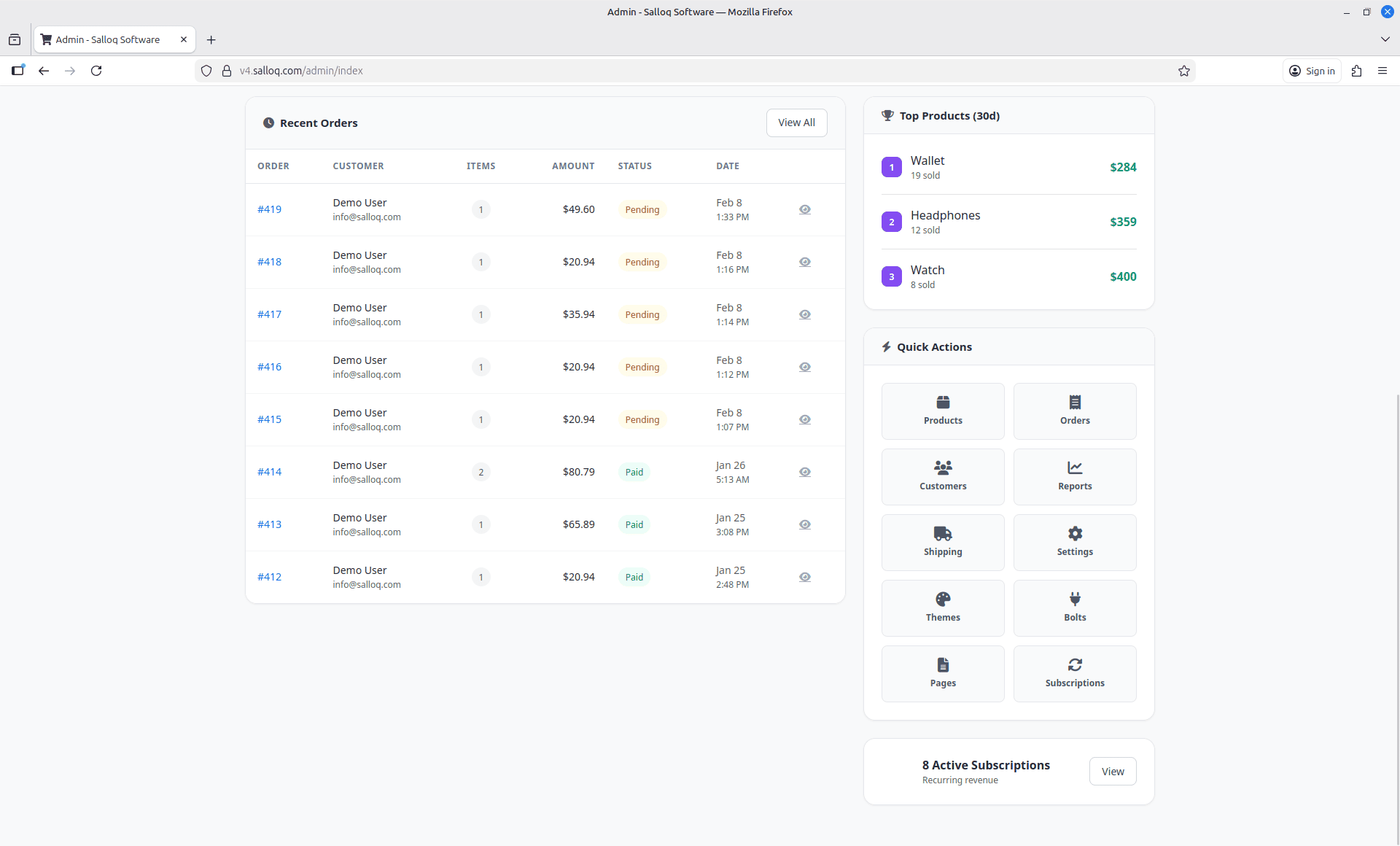Open the Subscriptions quick action
The width and height of the screenshot is (1400, 846).
tap(1075, 673)
